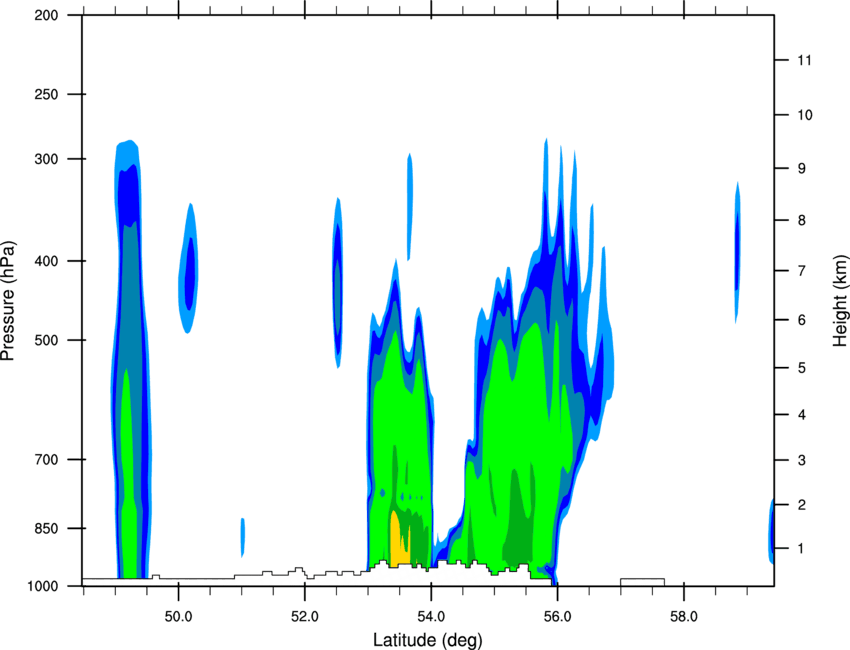Click the narrow blue streak near 58.8 latitude
The image size is (850, 650).
click(x=737, y=252)
